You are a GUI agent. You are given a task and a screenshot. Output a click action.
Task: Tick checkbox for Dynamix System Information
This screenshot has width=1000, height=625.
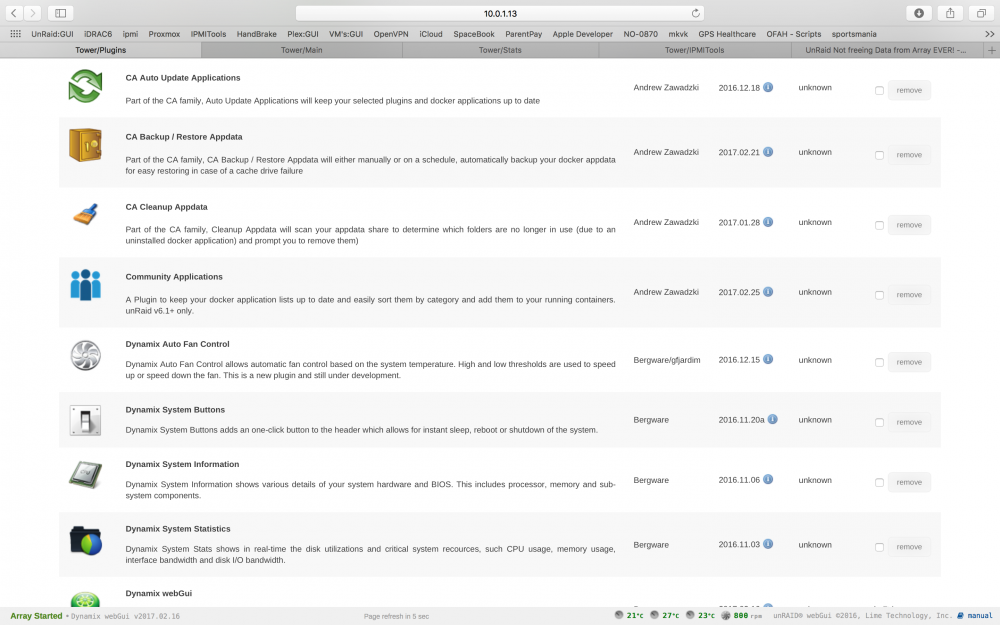[879, 482]
